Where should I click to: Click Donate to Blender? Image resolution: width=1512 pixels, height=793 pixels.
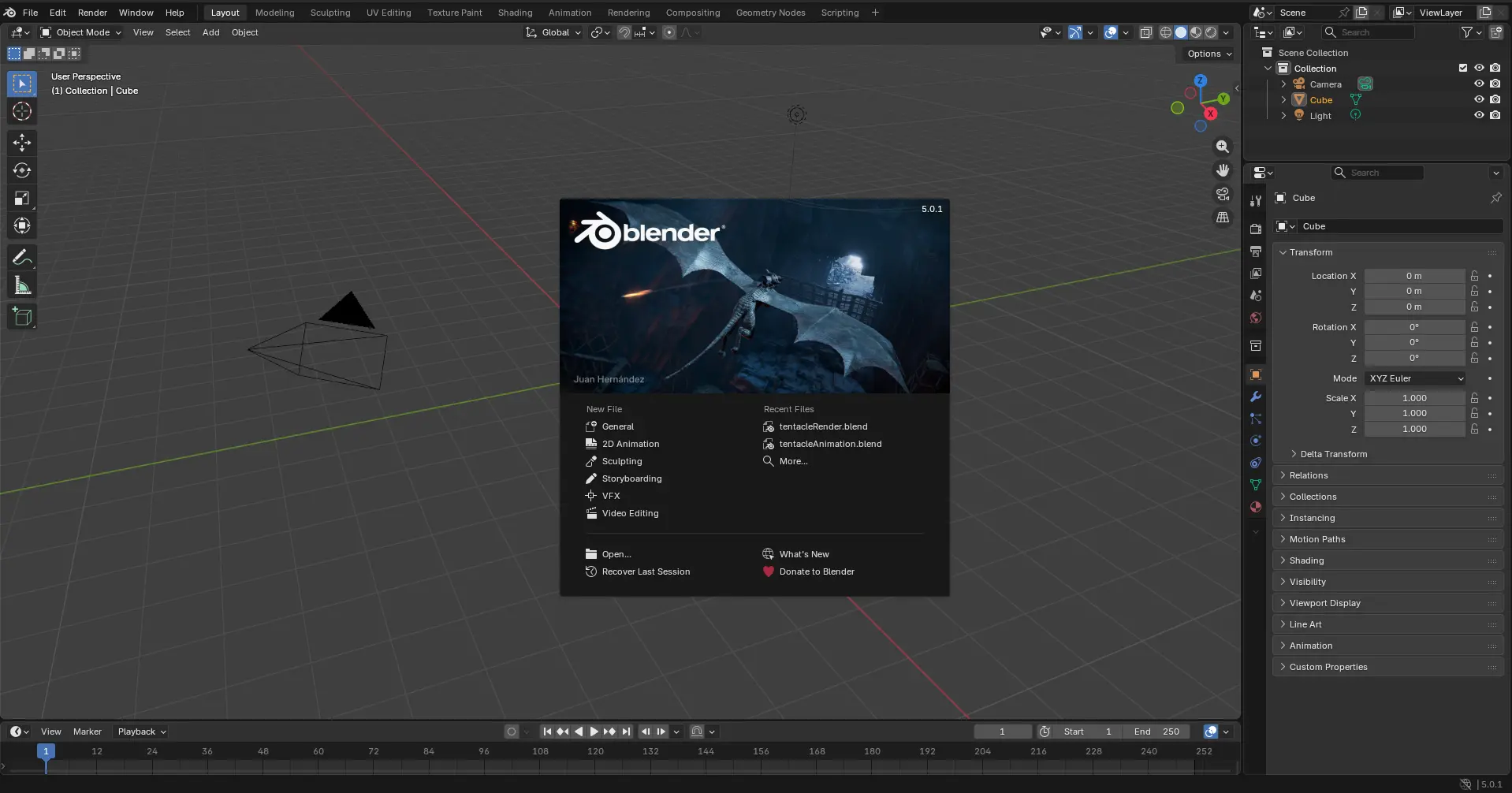pos(816,571)
